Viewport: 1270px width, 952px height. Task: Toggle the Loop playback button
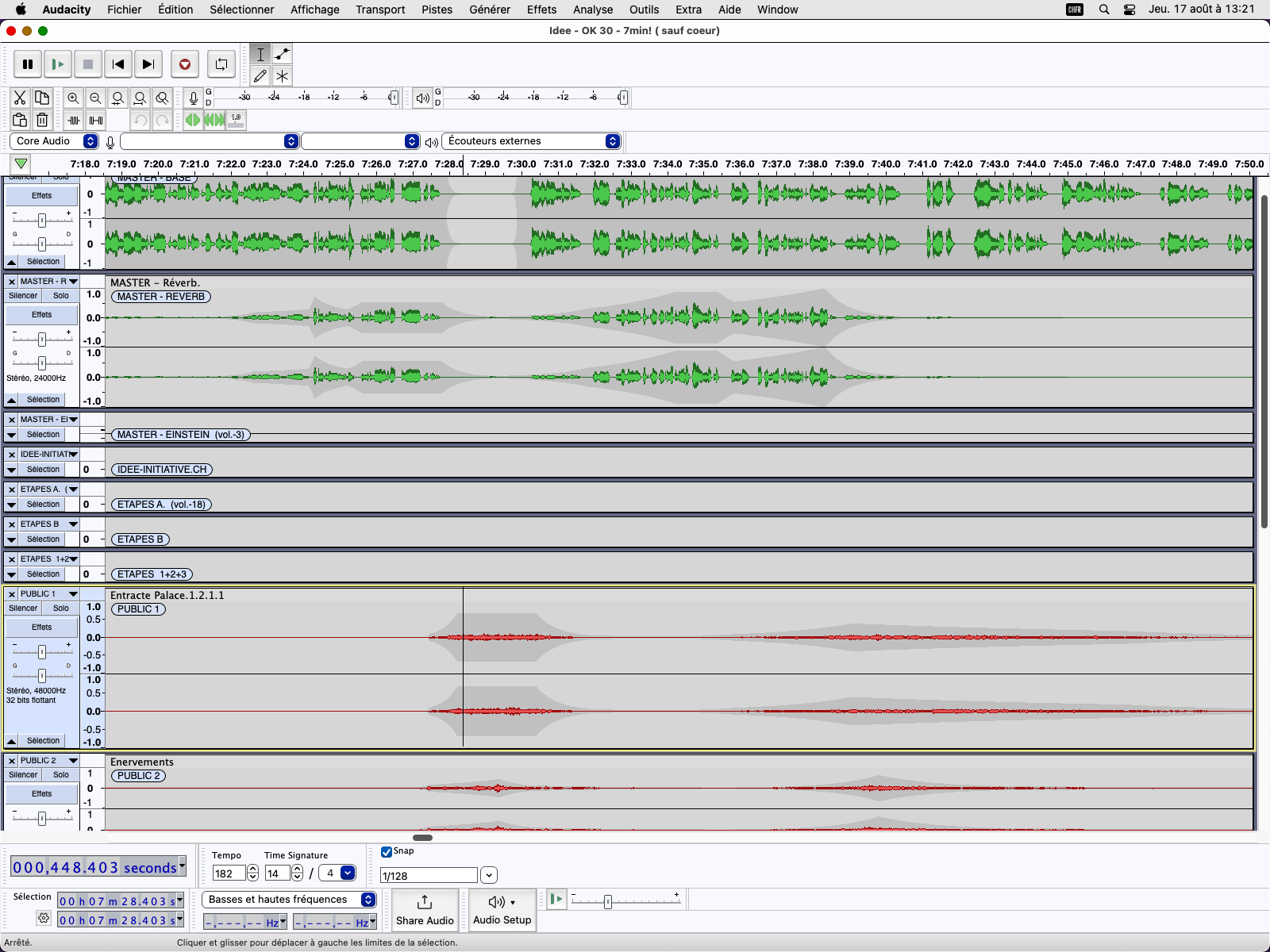point(221,64)
